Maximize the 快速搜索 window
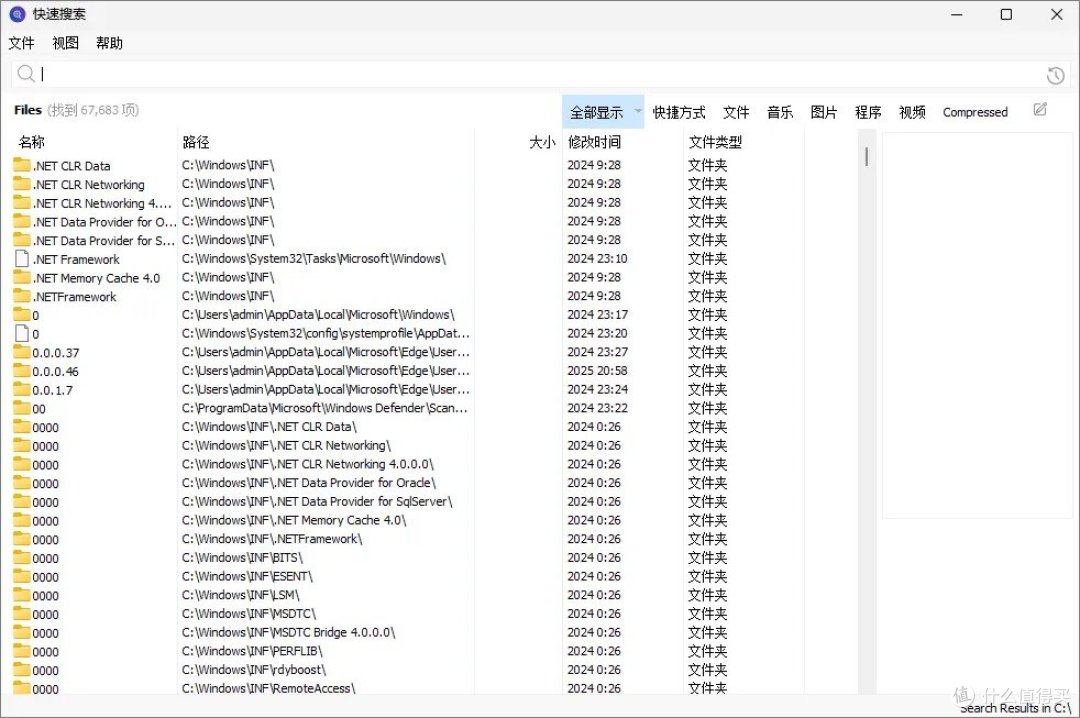This screenshot has width=1080, height=718. [1006, 14]
